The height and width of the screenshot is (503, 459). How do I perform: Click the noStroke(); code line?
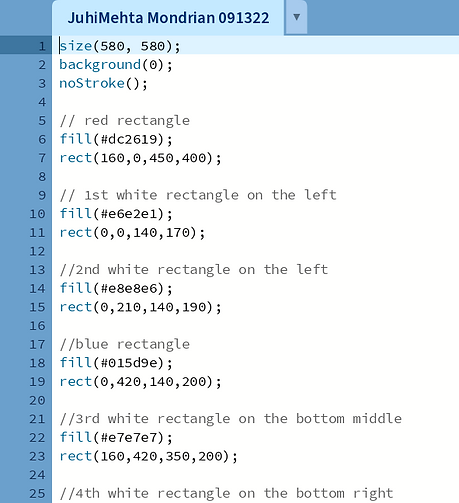[x=103, y=83]
